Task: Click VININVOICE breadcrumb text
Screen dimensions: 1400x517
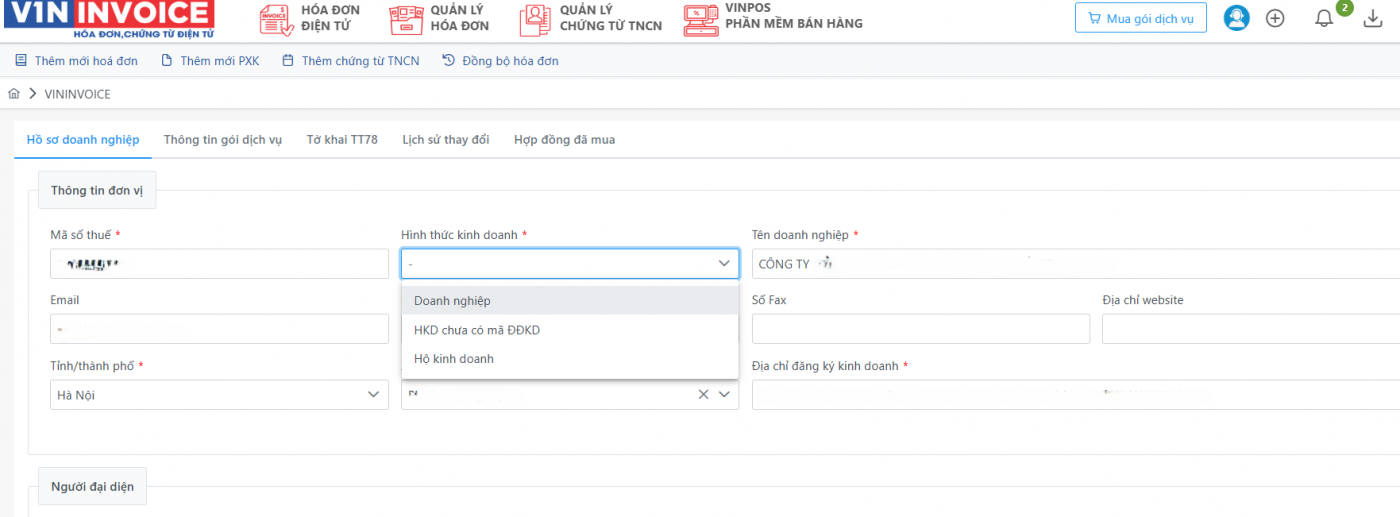Action: click(78, 94)
